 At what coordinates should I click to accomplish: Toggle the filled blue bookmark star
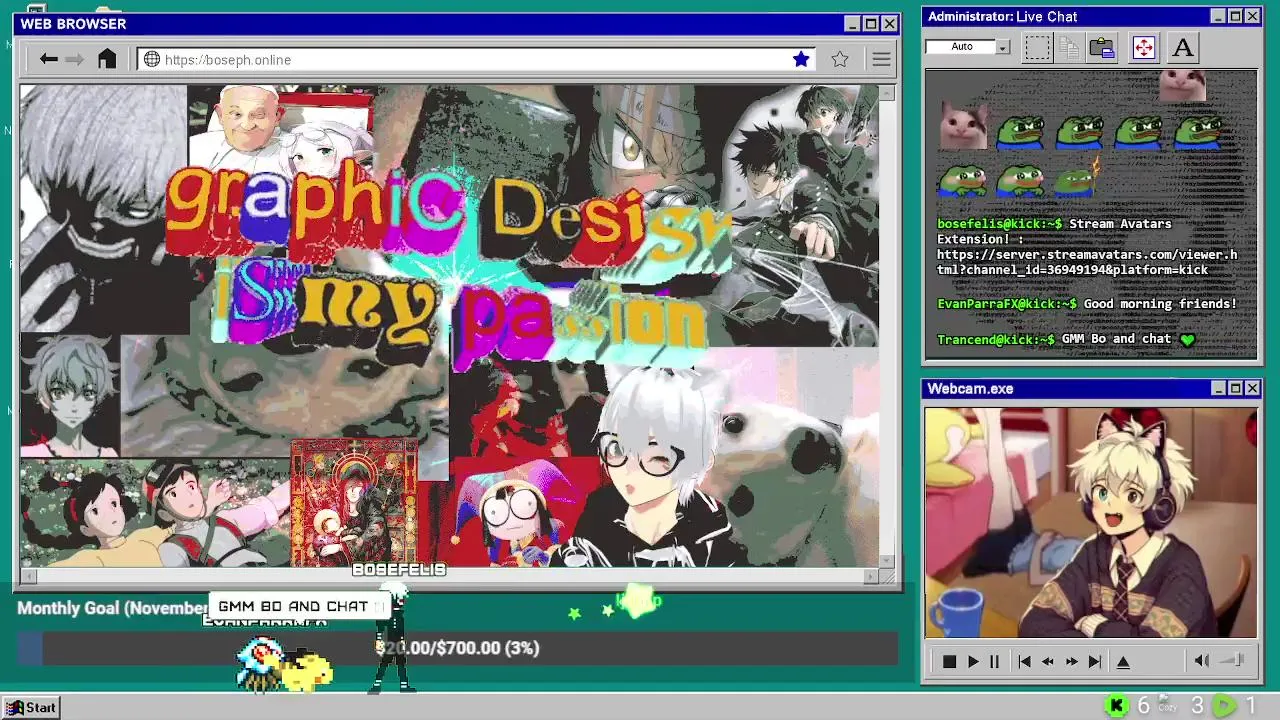[801, 60]
